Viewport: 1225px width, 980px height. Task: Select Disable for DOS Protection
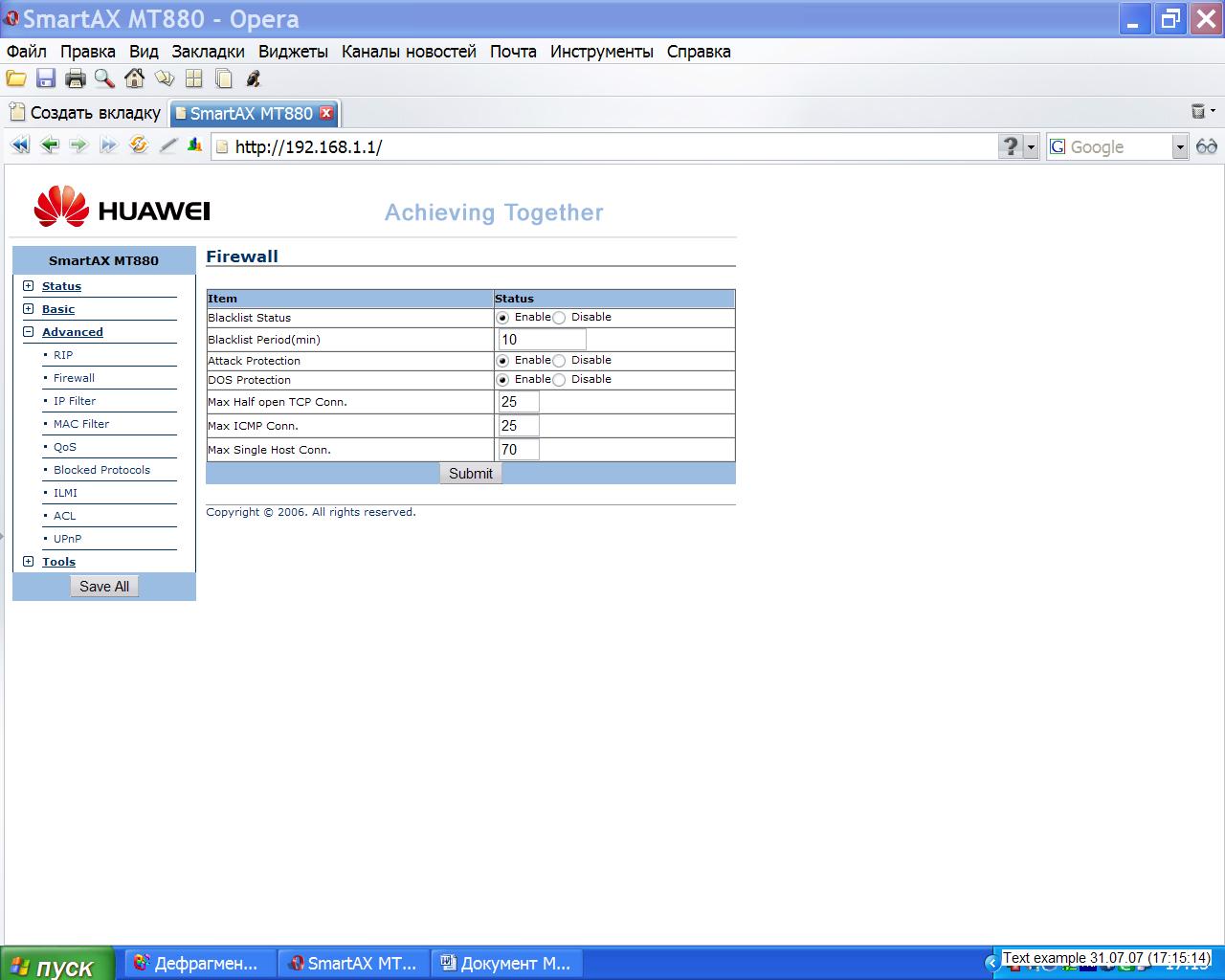click(x=559, y=380)
